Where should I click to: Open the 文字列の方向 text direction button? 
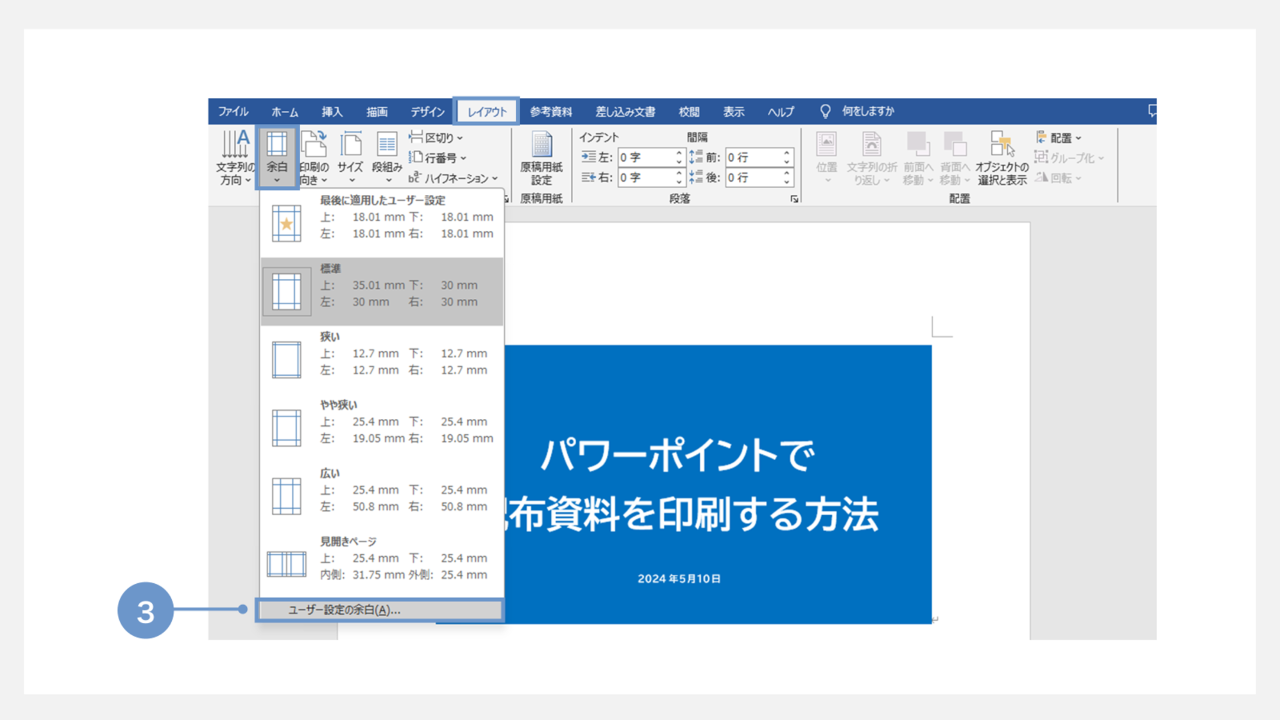tap(235, 158)
